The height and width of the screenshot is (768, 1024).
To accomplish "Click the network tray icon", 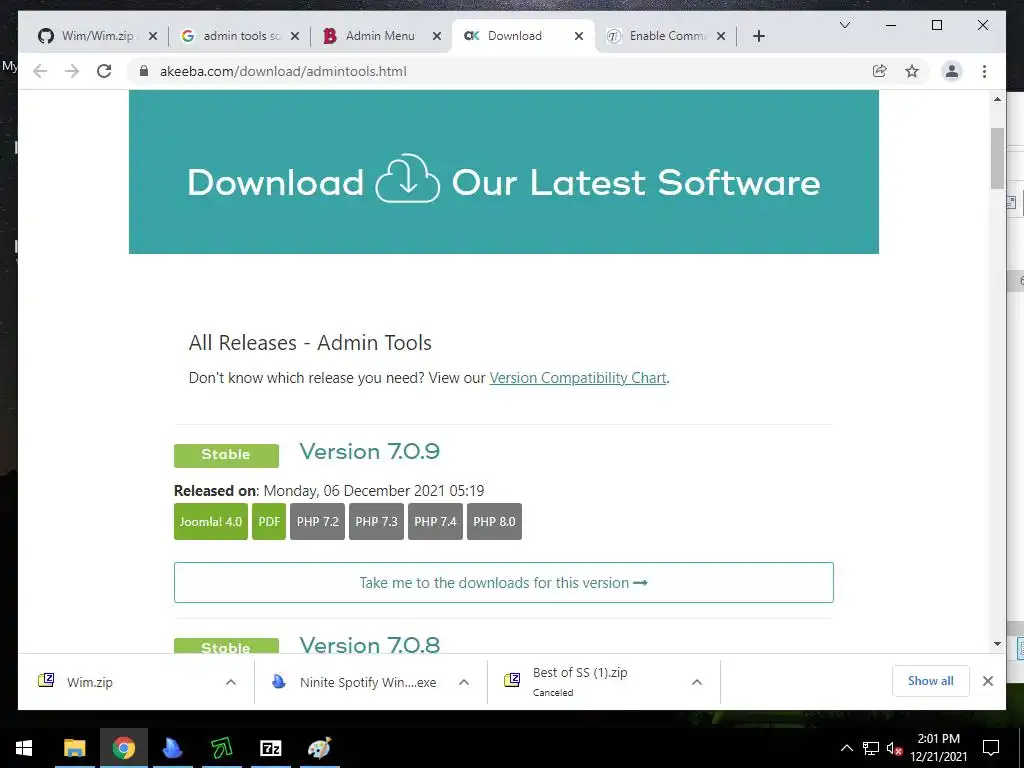I will (871, 748).
